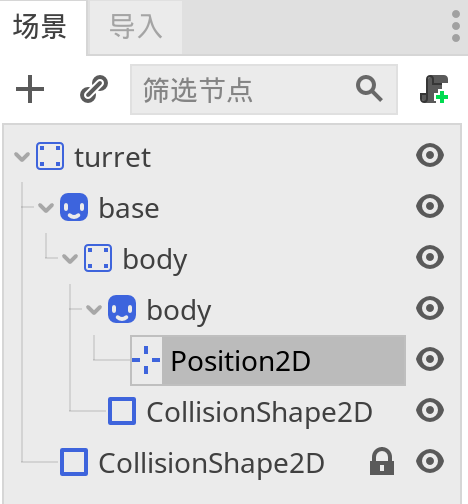Toggle visibility of the base node
Screen dimensions: 468x504
[430, 206]
